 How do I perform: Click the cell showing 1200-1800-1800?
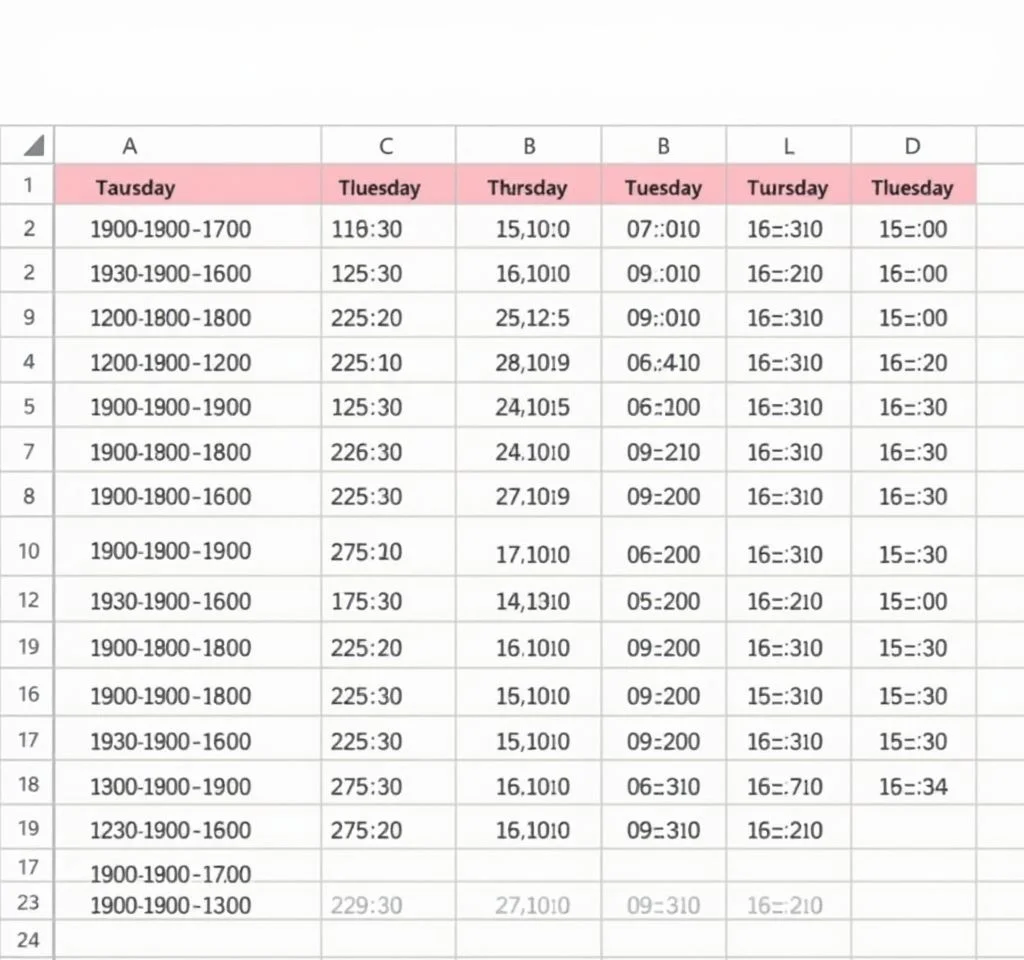coord(170,318)
